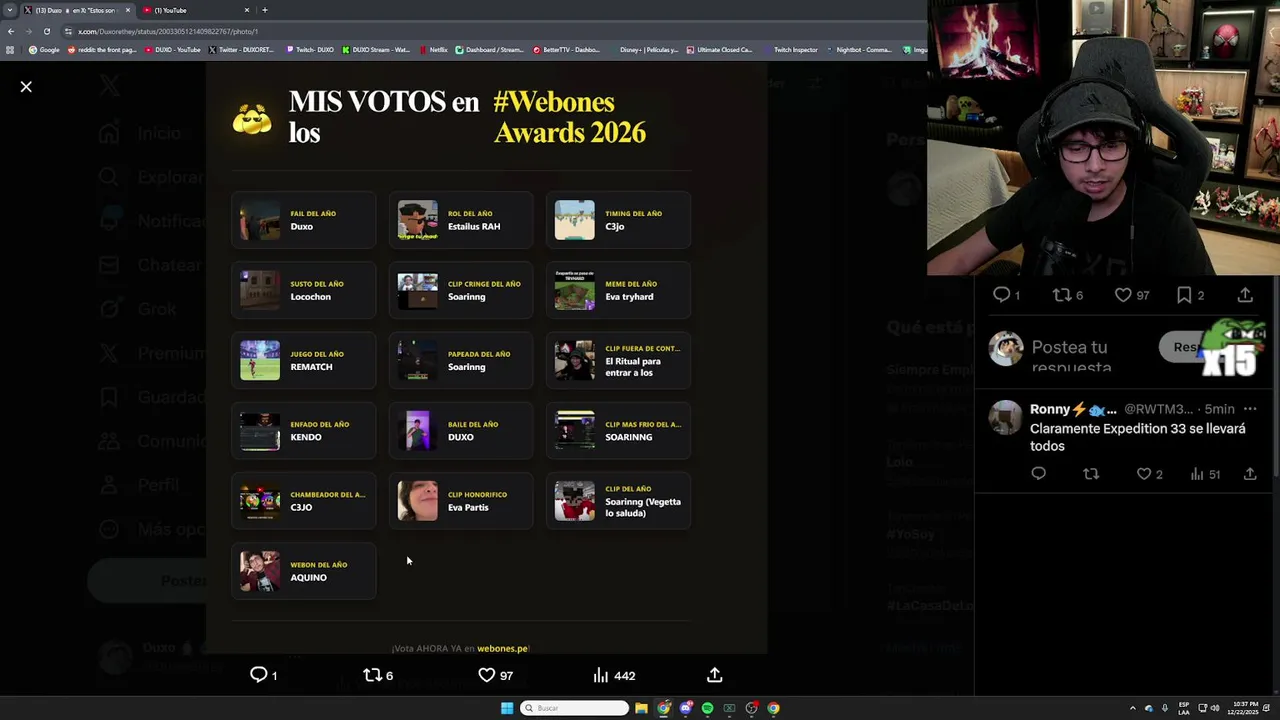Open a new browser tab with plus
This screenshot has width=1280, height=720.
click(264, 10)
